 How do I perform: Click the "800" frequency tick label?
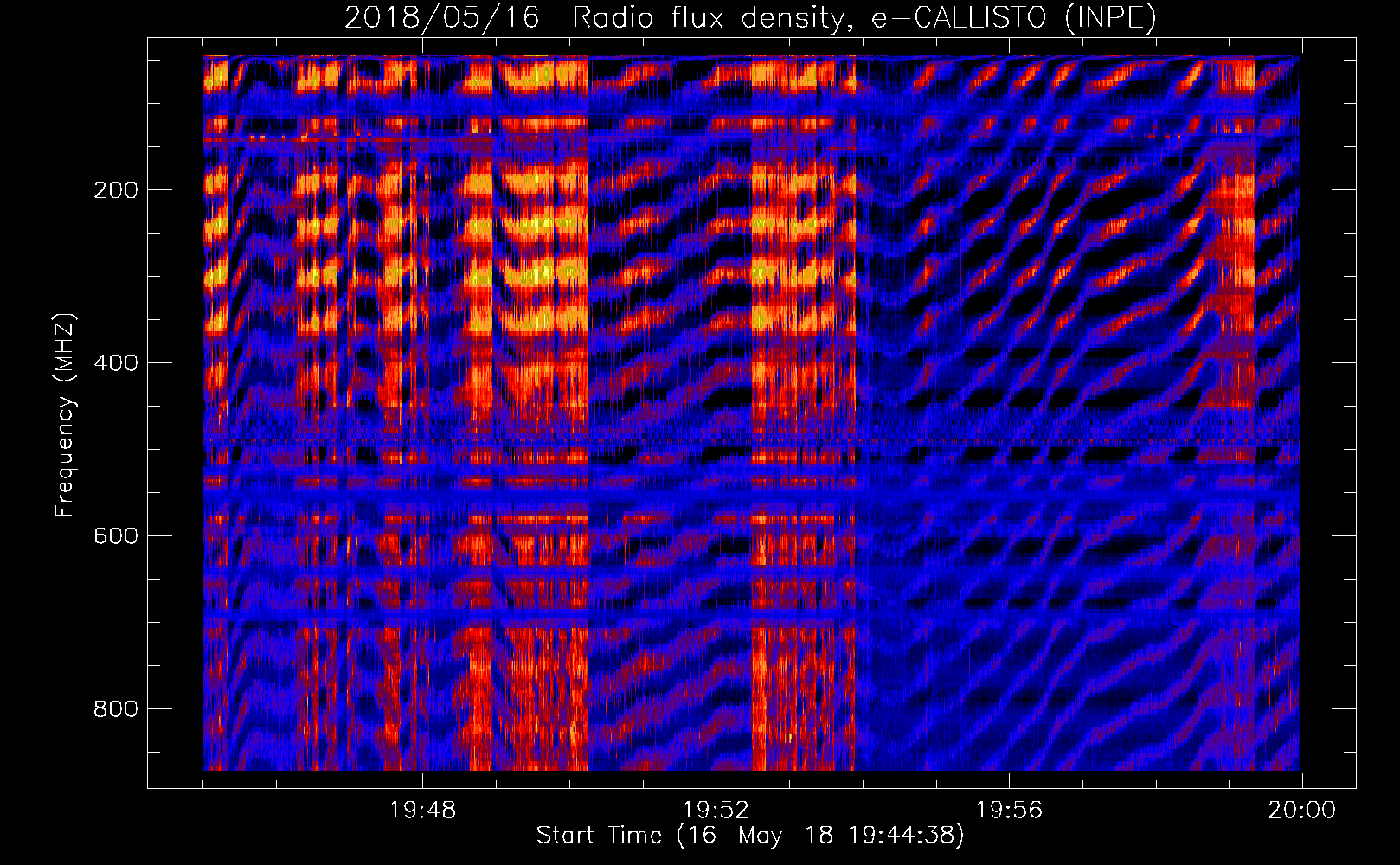[x=116, y=709]
